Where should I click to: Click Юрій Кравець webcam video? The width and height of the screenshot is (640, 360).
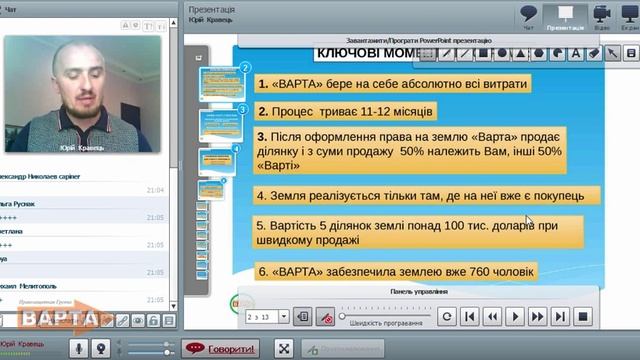click(x=82, y=94)
